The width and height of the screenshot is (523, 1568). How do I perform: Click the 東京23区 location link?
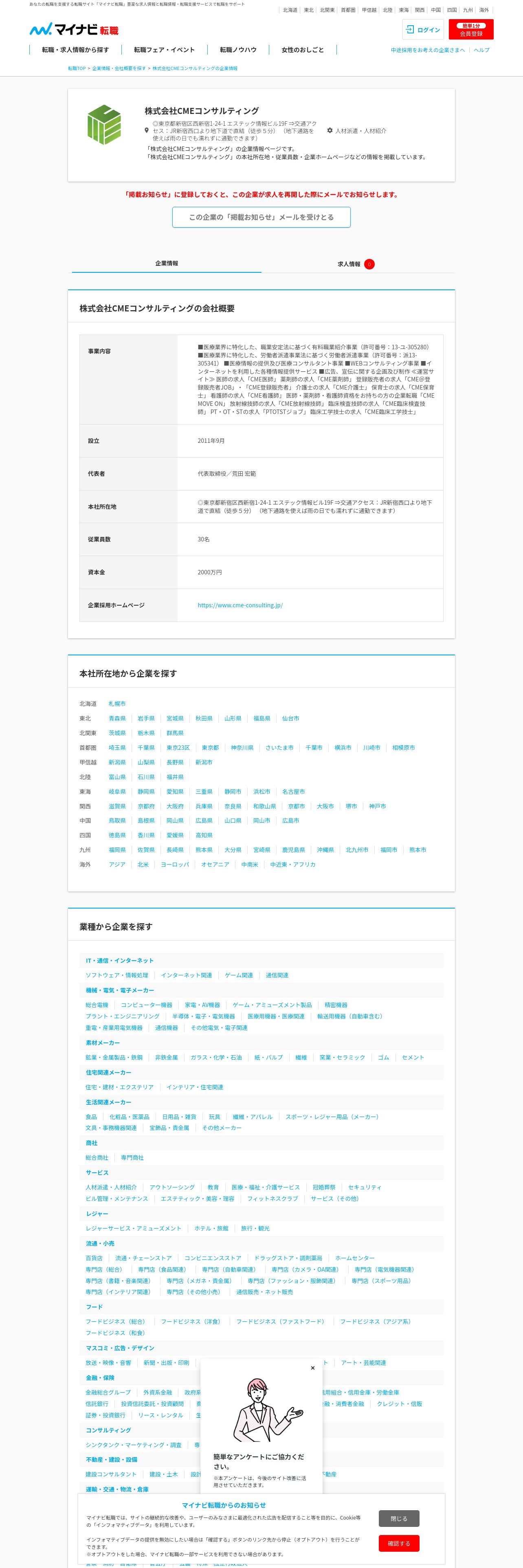tap(178, 747)
